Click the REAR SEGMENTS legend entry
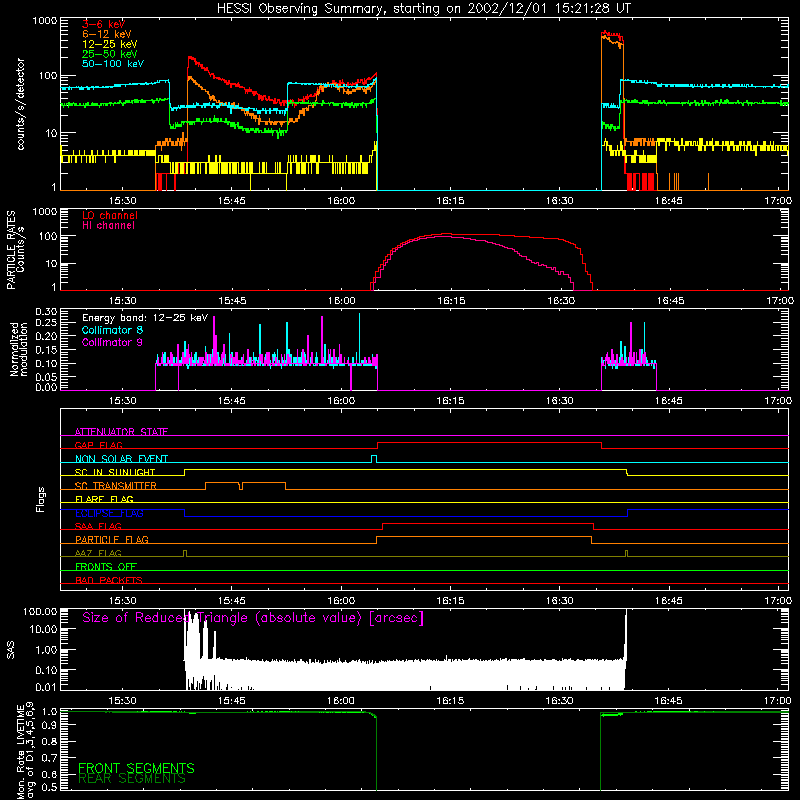 132,779
